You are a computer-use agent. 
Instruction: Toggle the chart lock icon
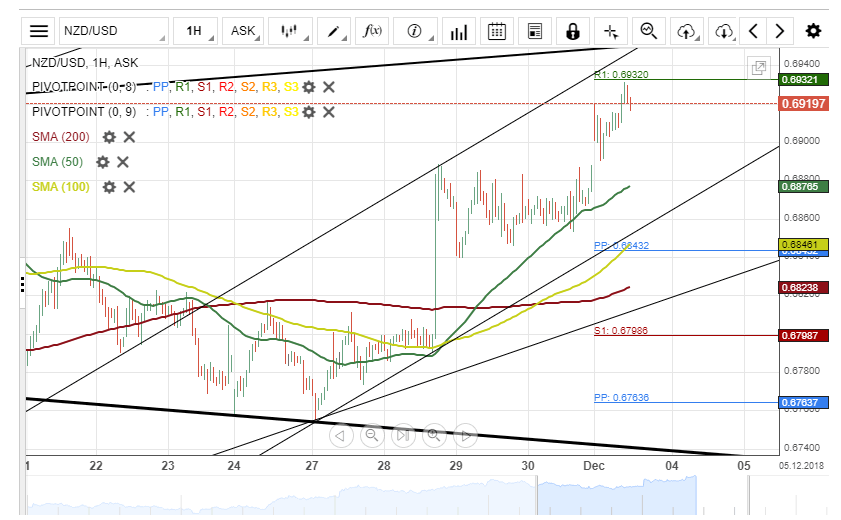pyautogui.click(x=573, y=31)
